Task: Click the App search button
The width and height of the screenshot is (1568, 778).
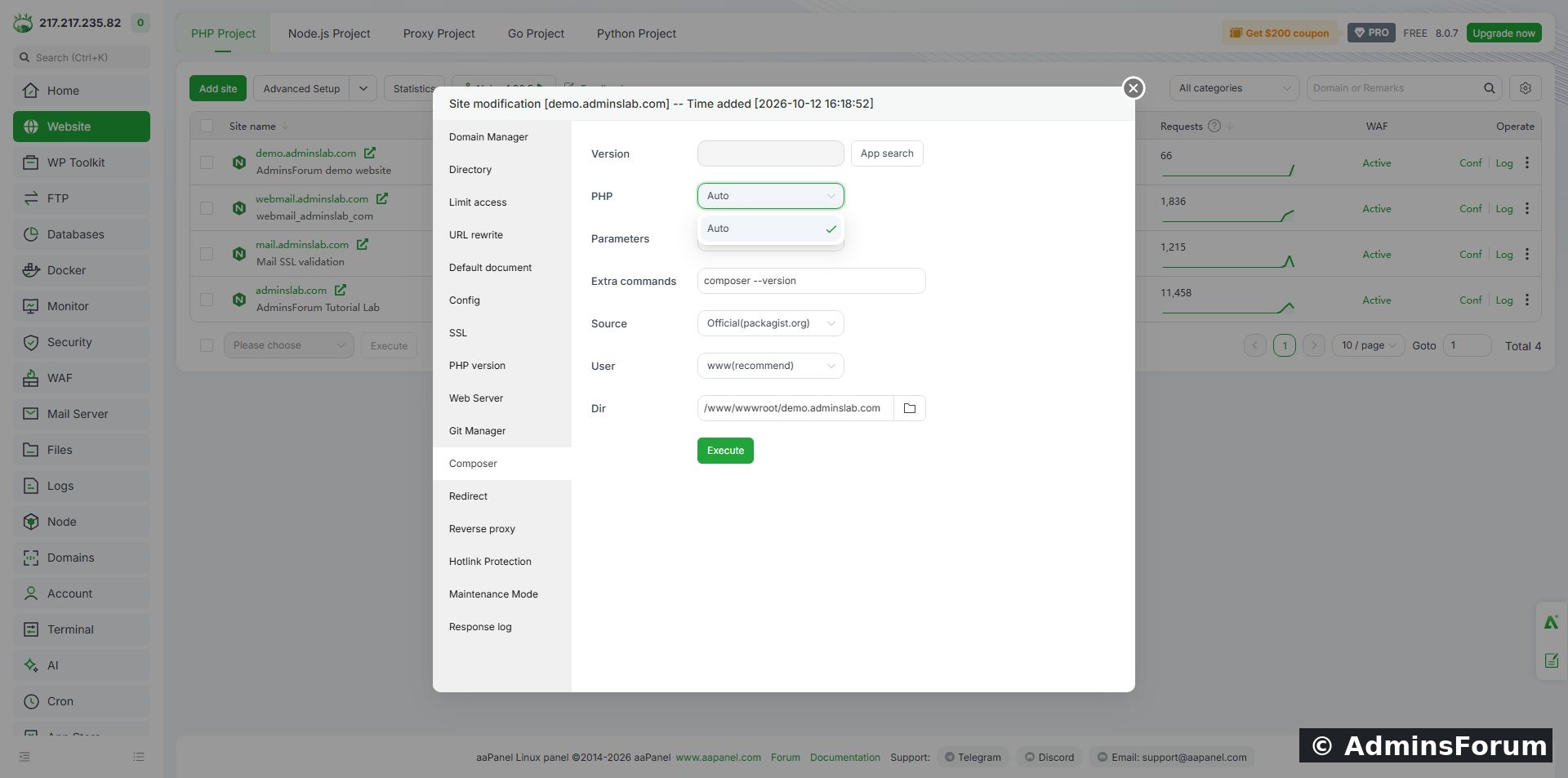Action: tap(887, 153)
